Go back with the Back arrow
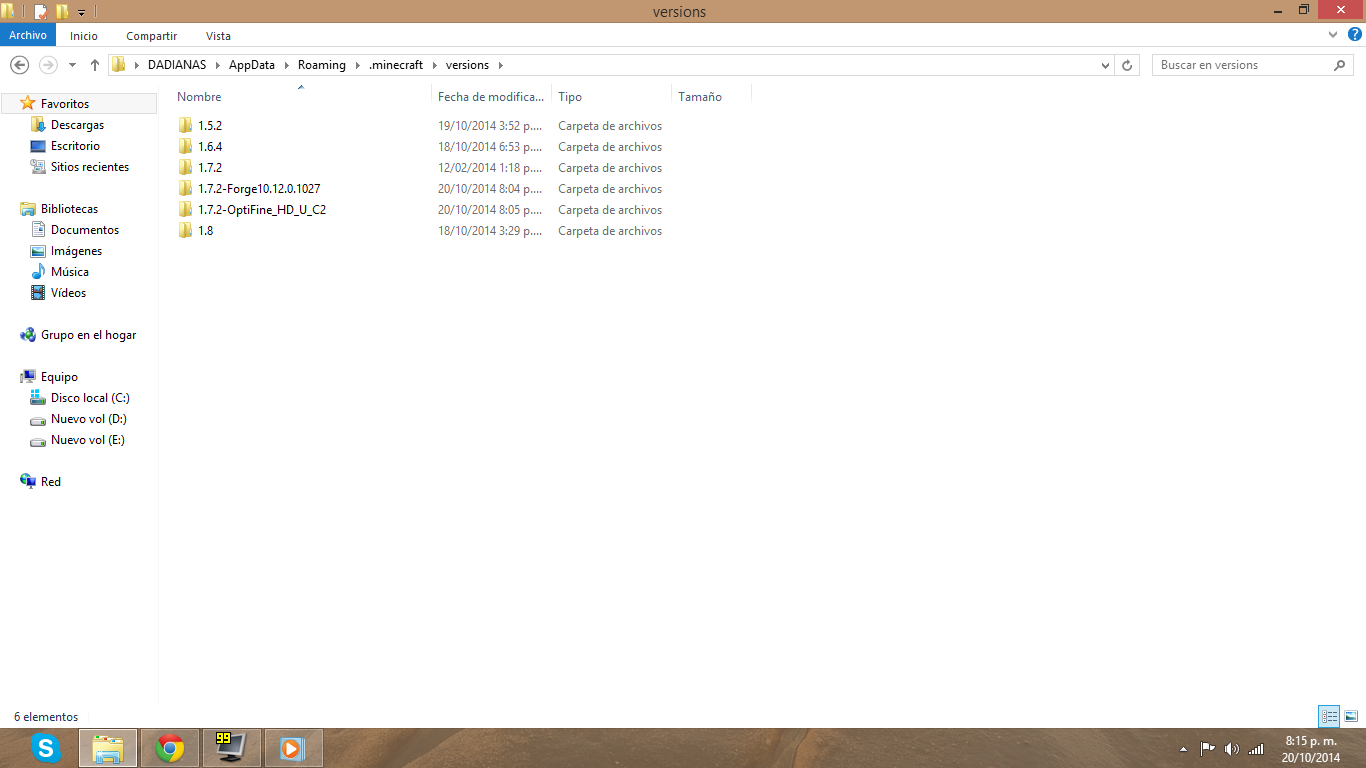Screen dimensions: 1366x768 point(19,65)
